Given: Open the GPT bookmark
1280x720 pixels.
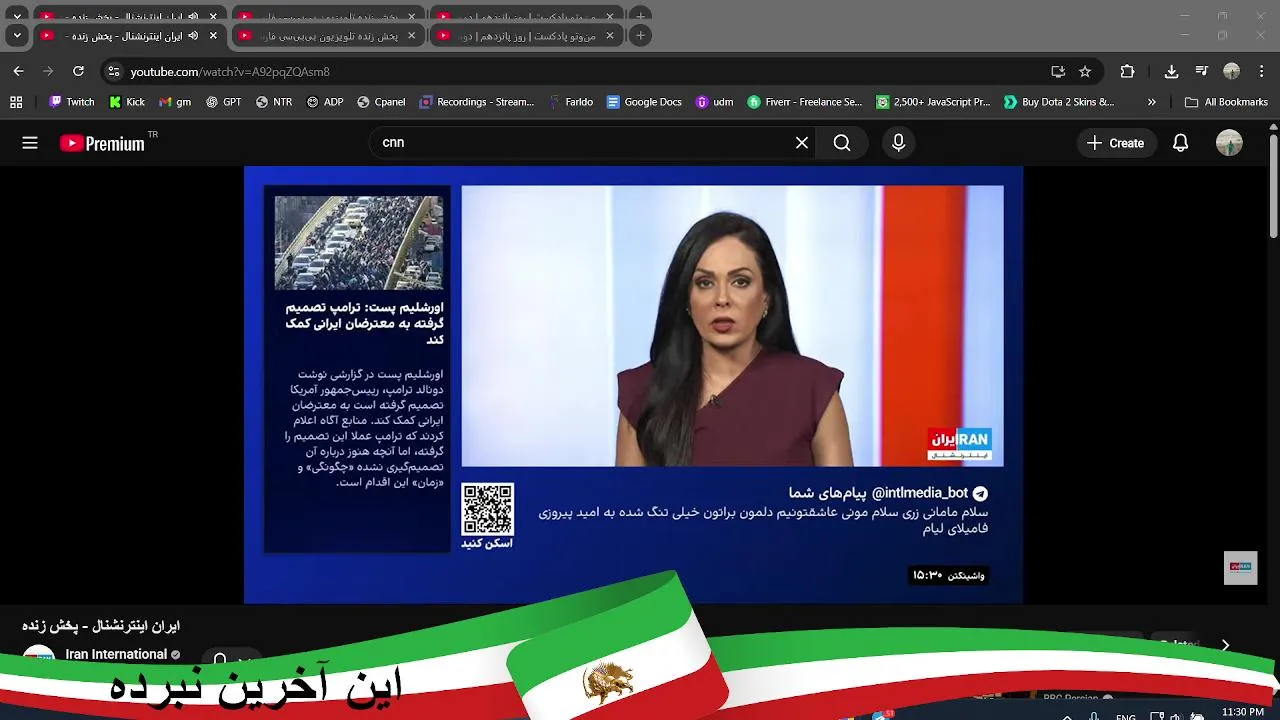Looking at the screenshot, I should point(224,102).
